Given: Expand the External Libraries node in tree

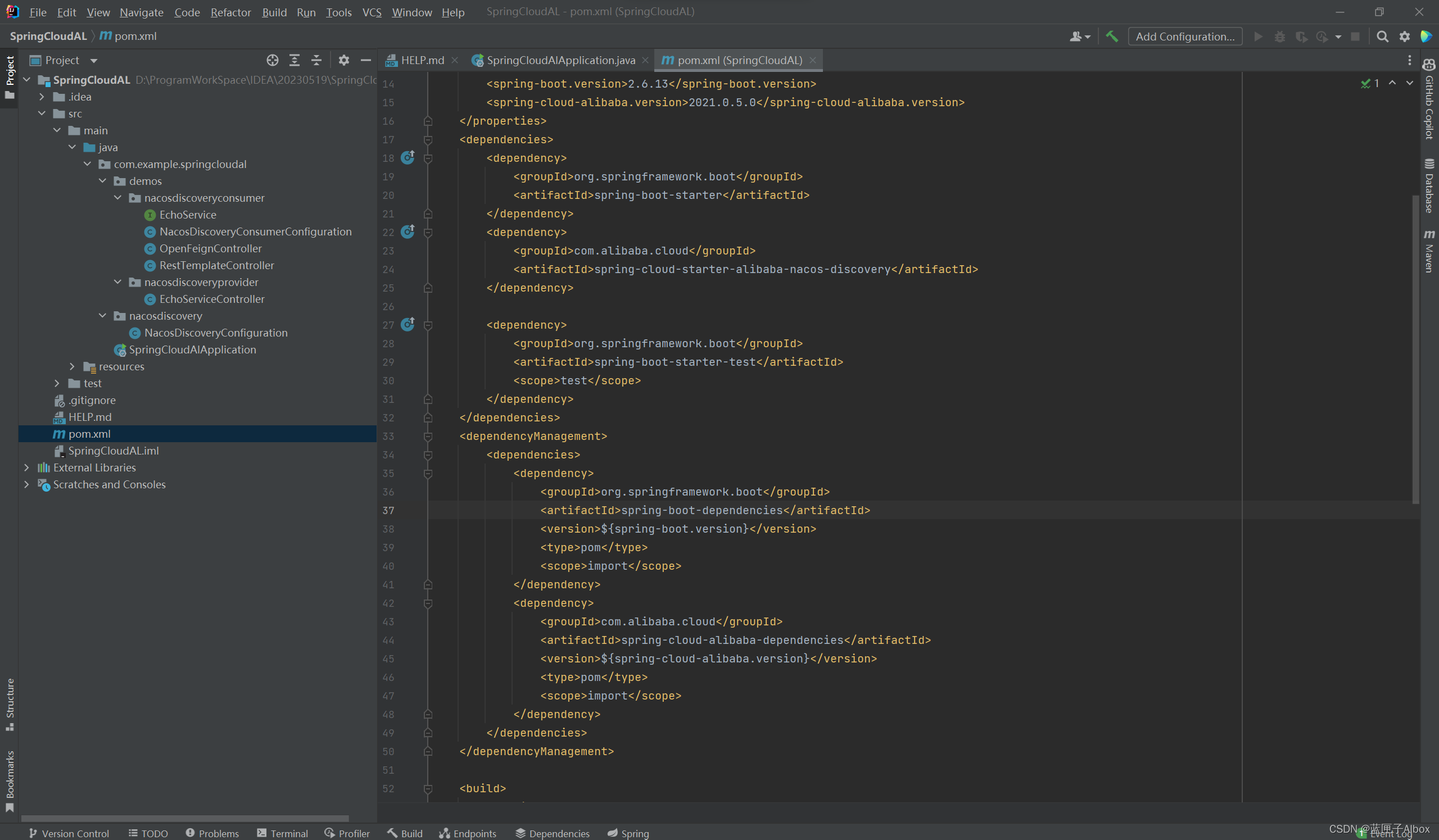Looking at the screenshot, I should pos(25,467).
